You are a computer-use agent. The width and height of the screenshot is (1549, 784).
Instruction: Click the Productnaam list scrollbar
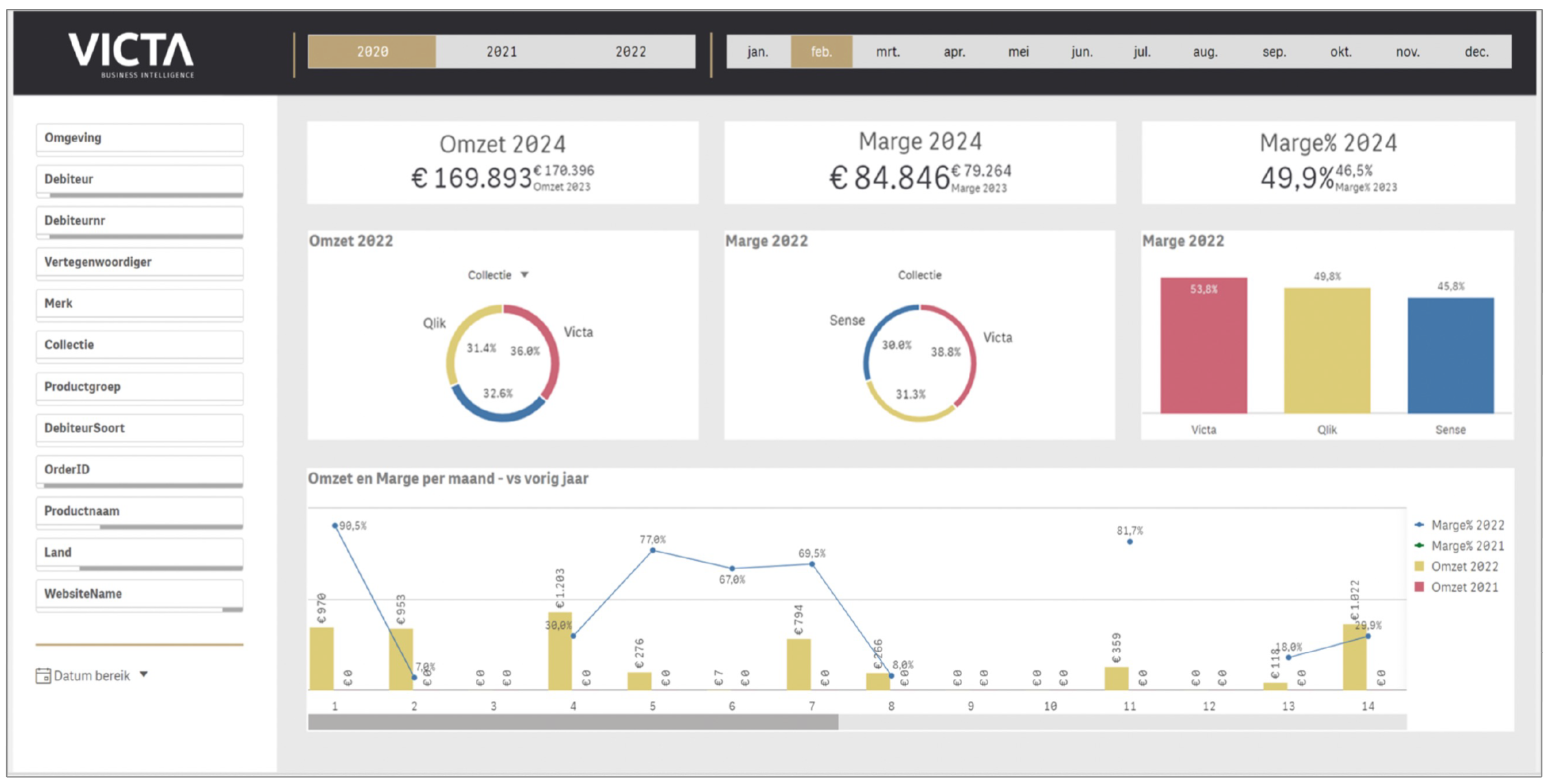[x=171, y=527]
